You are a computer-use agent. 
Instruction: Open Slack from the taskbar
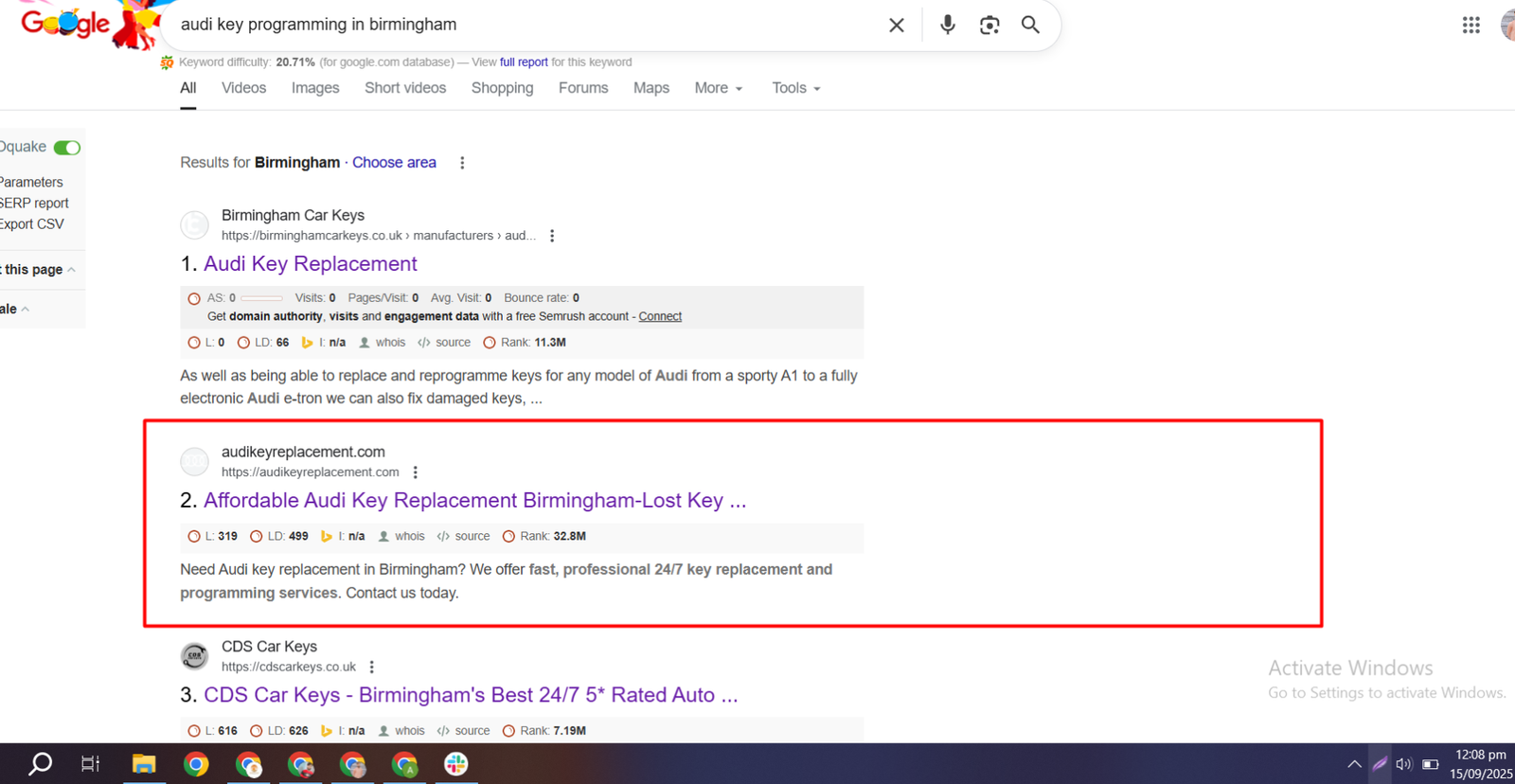pos(456,764)
